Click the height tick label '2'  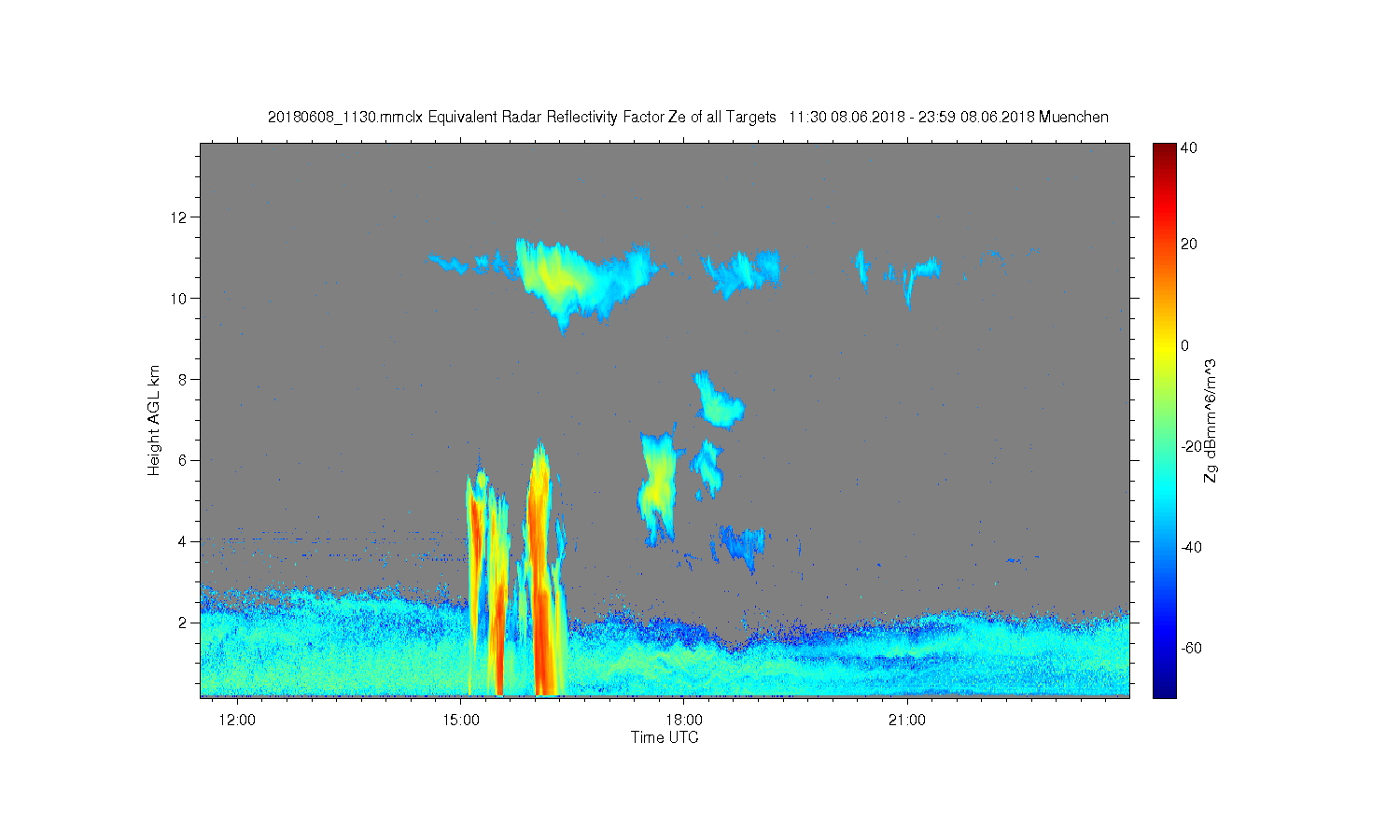[185, 623]
